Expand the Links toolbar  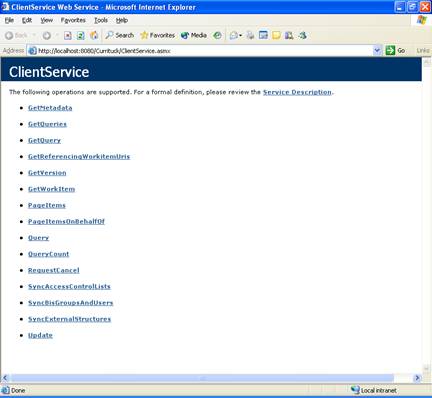click(423, 50)
